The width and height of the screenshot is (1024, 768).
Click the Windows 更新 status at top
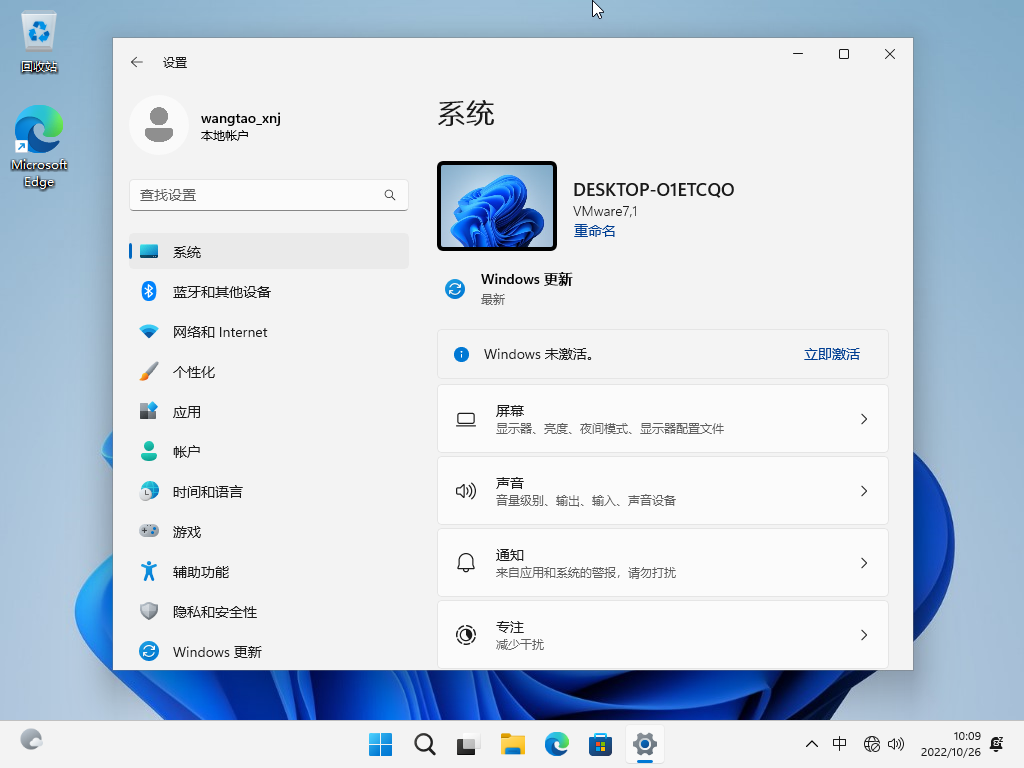coord(509,289)
